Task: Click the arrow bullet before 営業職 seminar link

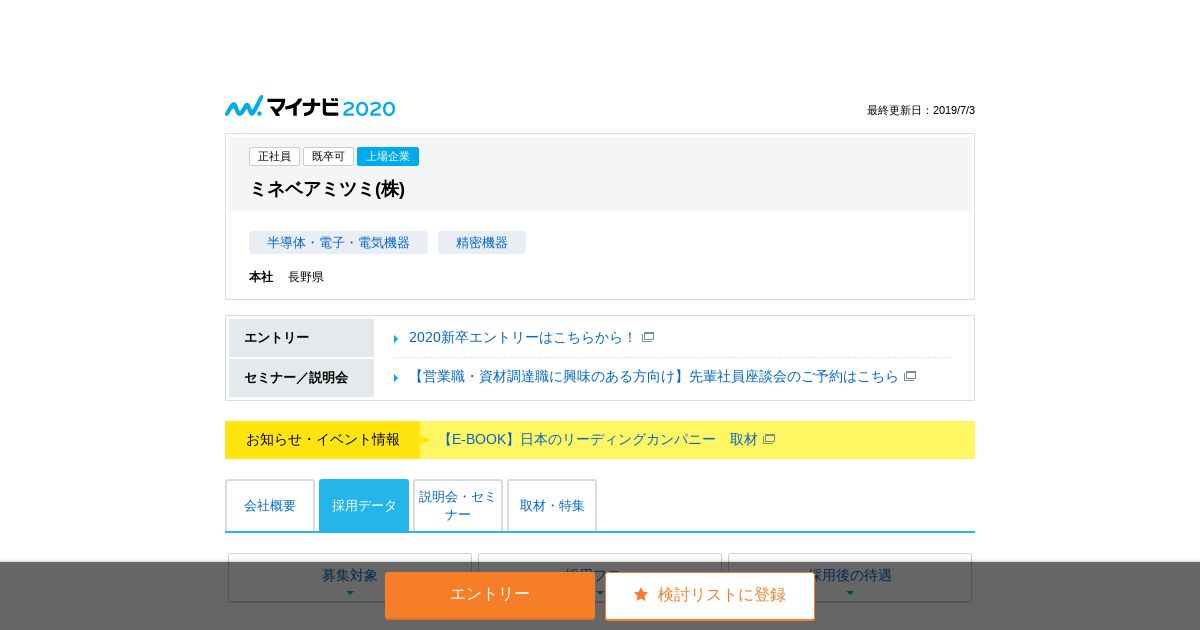Action: click(x=396, y=378)
